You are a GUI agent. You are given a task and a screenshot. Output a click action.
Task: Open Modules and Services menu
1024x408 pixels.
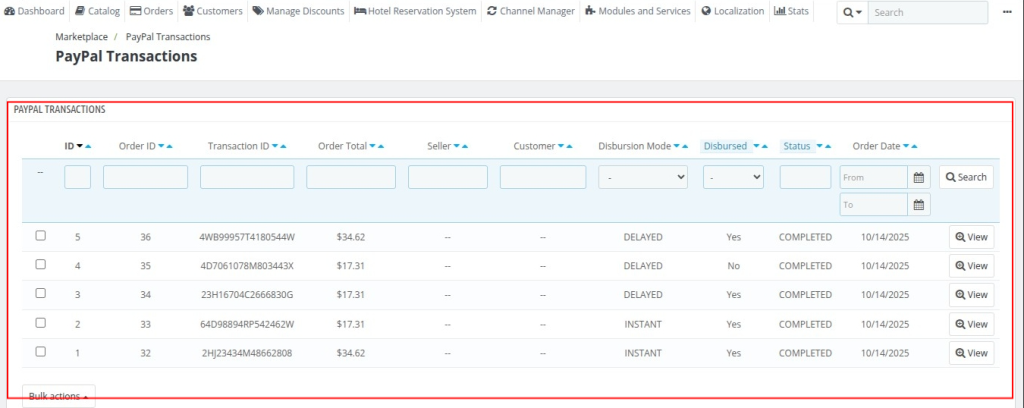click(638, 11)
